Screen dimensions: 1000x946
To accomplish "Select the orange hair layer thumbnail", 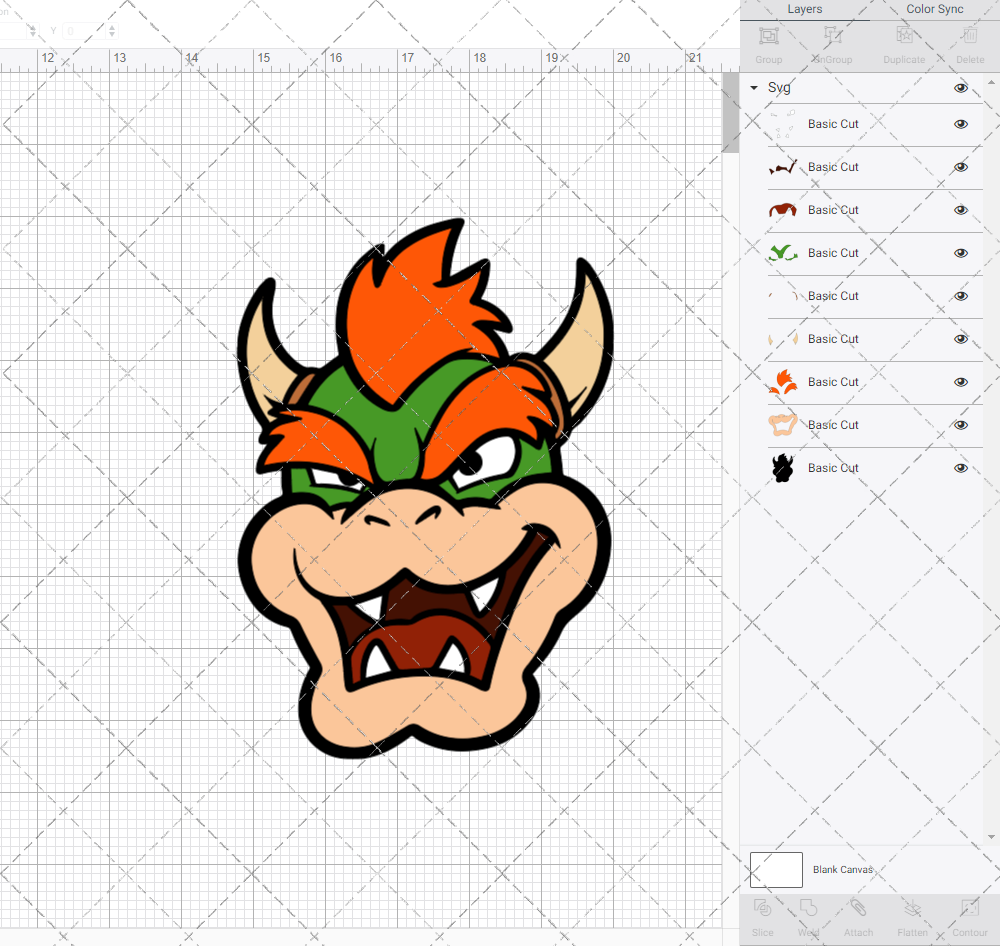I will 783,381.
